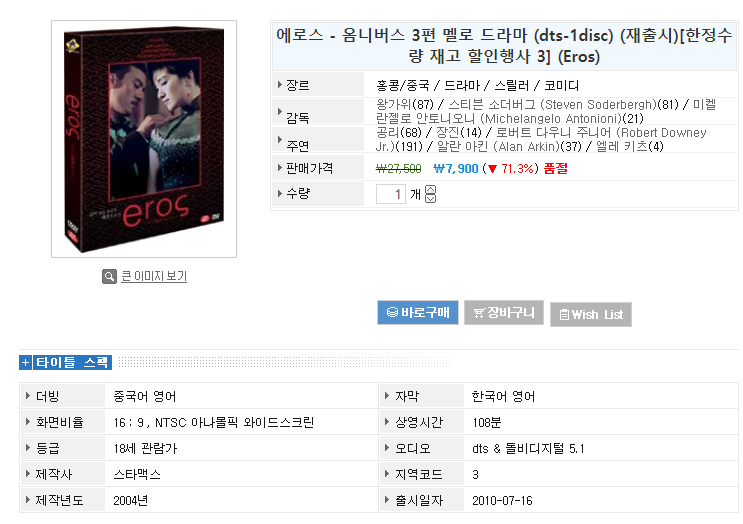Screen dimensions: 743x524
Task: Click actor link 공리(68)
Action: (399, 132)
